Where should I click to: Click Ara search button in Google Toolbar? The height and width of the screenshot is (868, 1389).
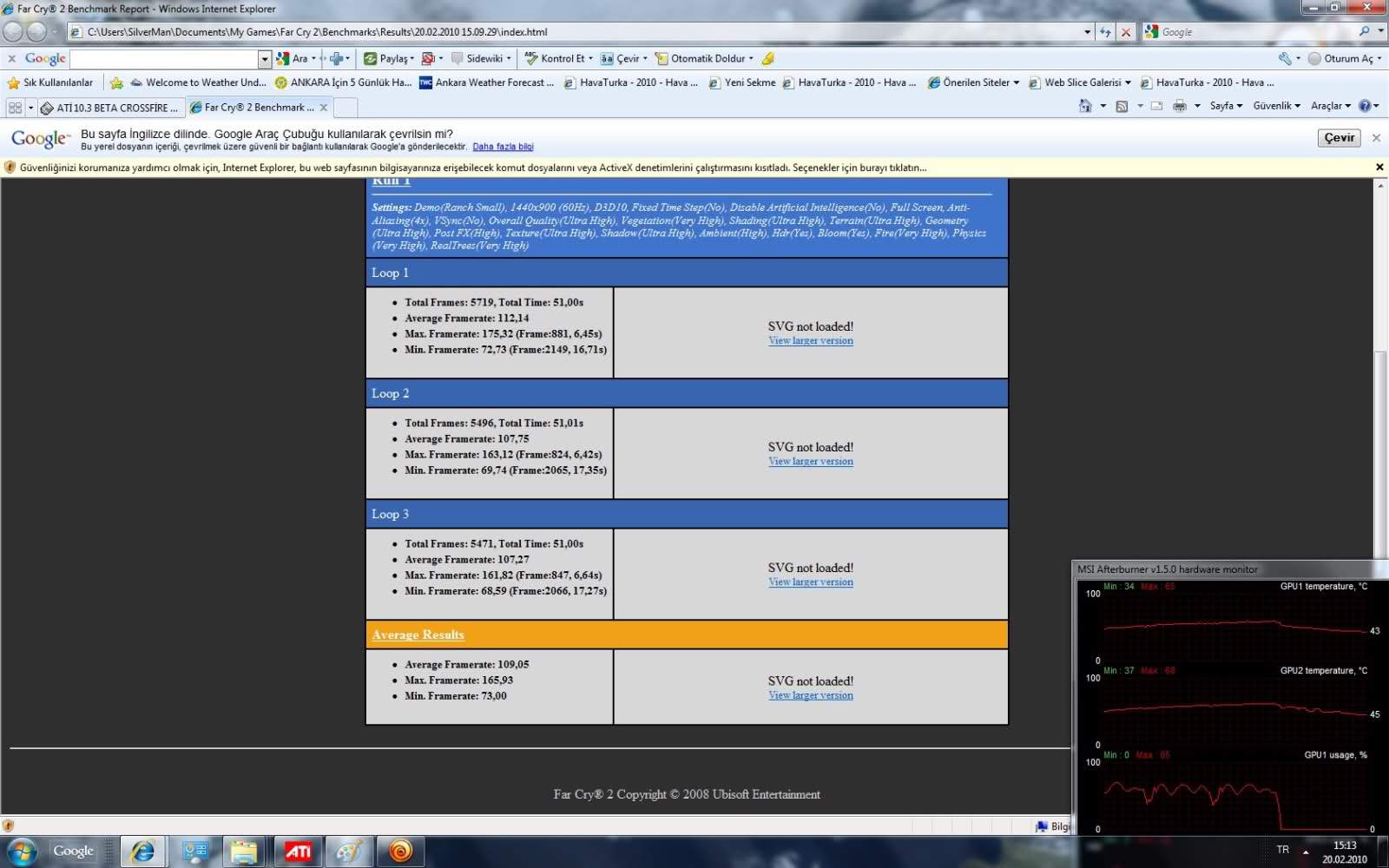[x=295, y=58]
